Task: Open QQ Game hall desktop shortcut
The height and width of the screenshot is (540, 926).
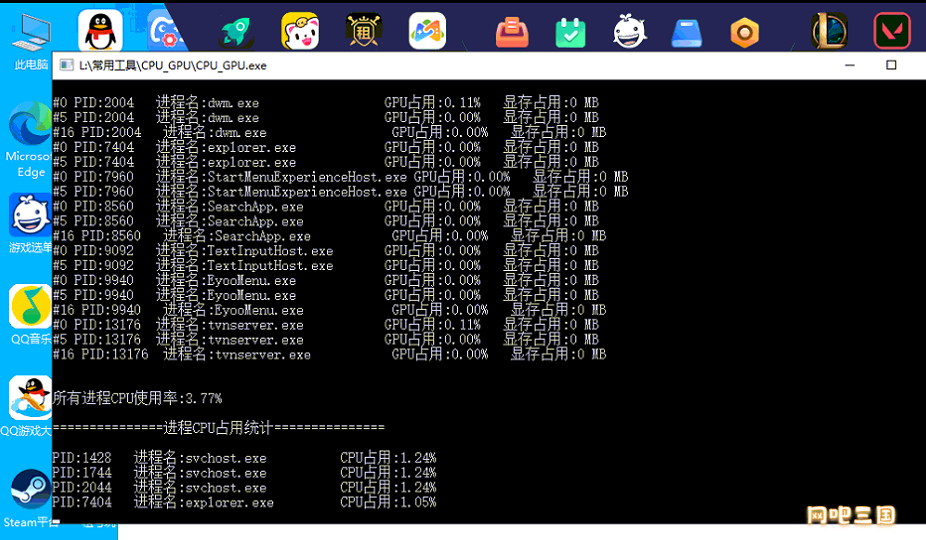Action: [x=27, y=406]
